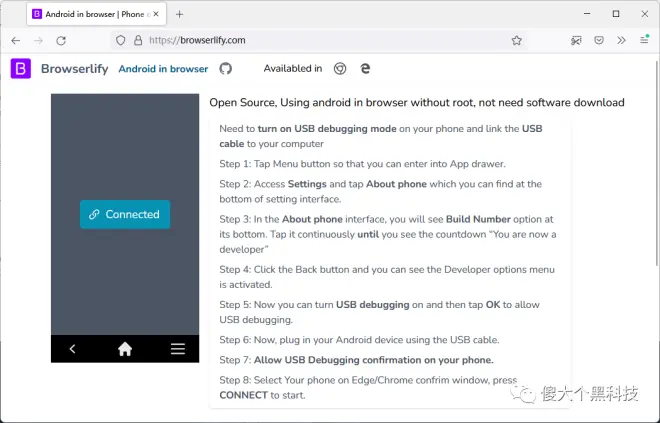This screenshot has height=423, width=660.
Task: Open the tracking protection shield icon
Action: point(121,40)
